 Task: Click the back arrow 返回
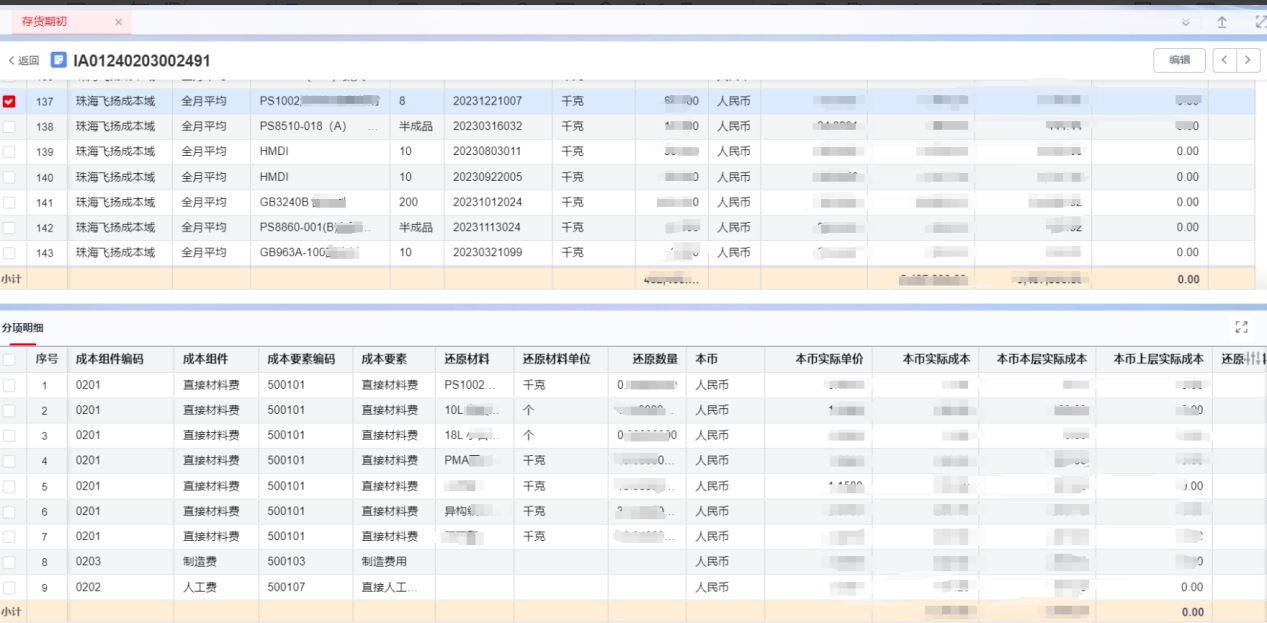click(x=23, y=61)
